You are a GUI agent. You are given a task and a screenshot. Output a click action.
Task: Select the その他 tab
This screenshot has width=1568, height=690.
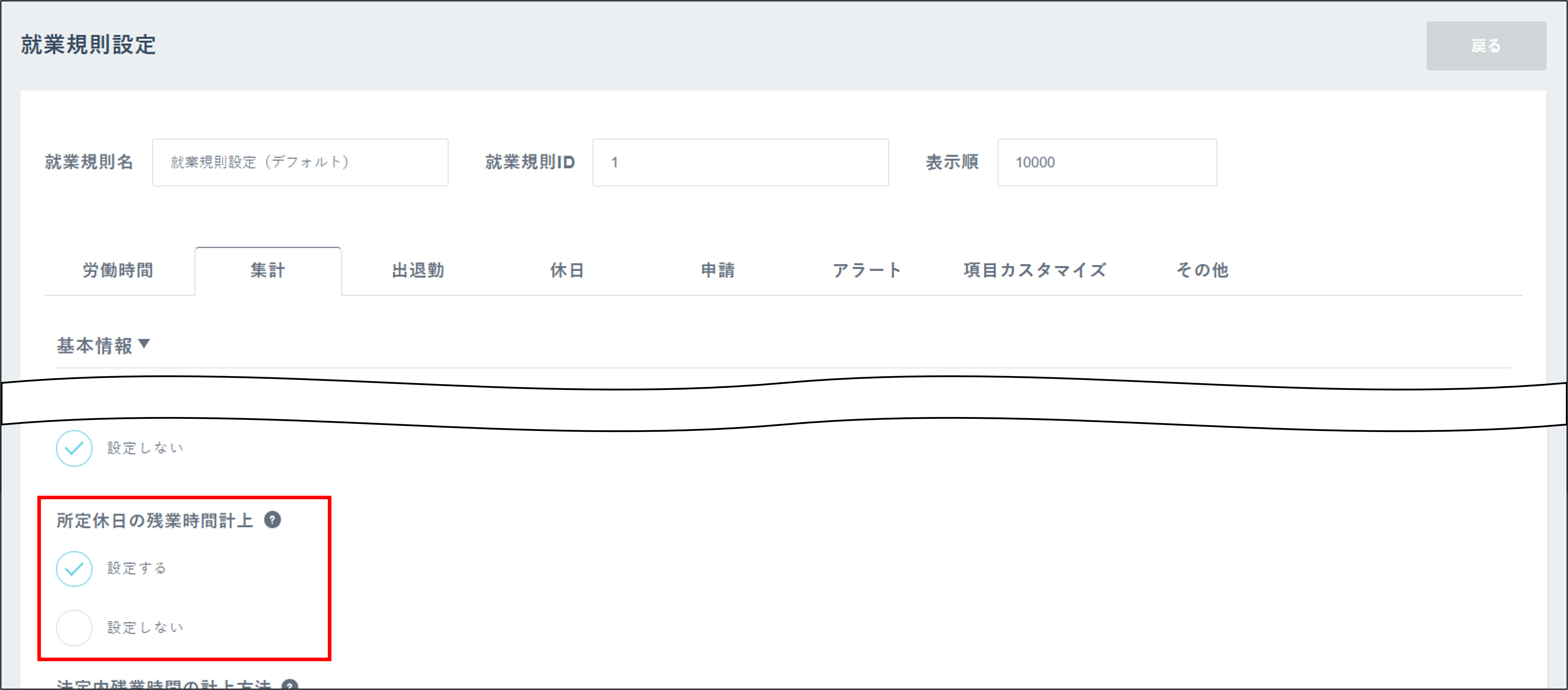point(1202,271)
